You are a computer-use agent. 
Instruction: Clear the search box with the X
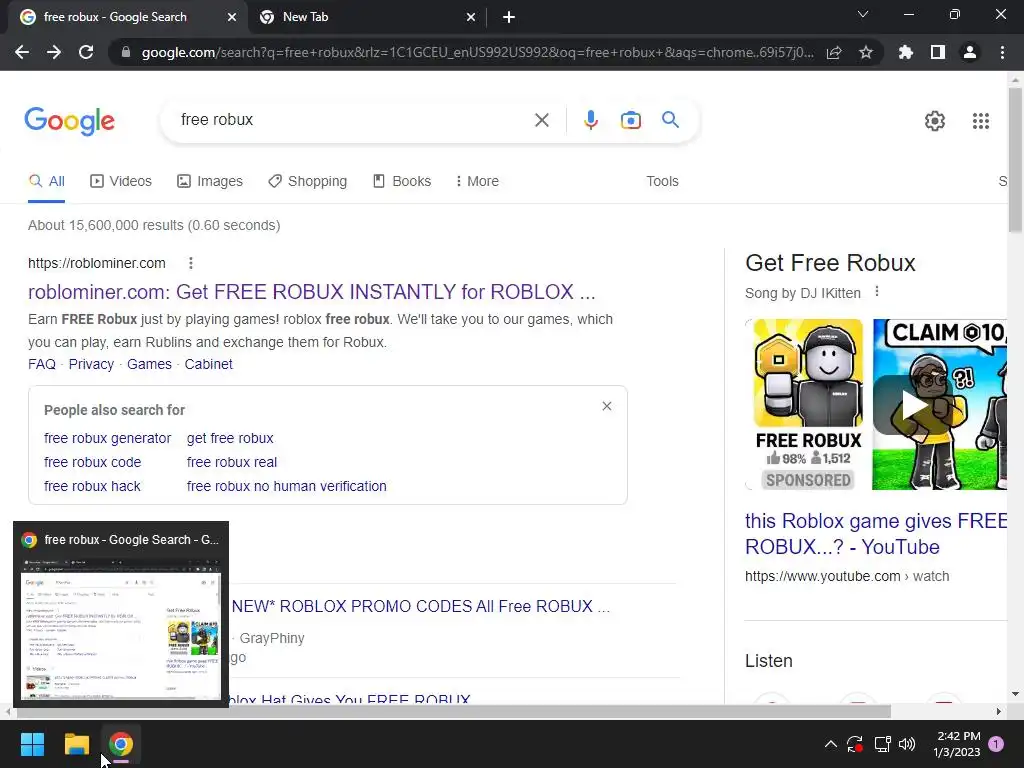tap(541, 120)
